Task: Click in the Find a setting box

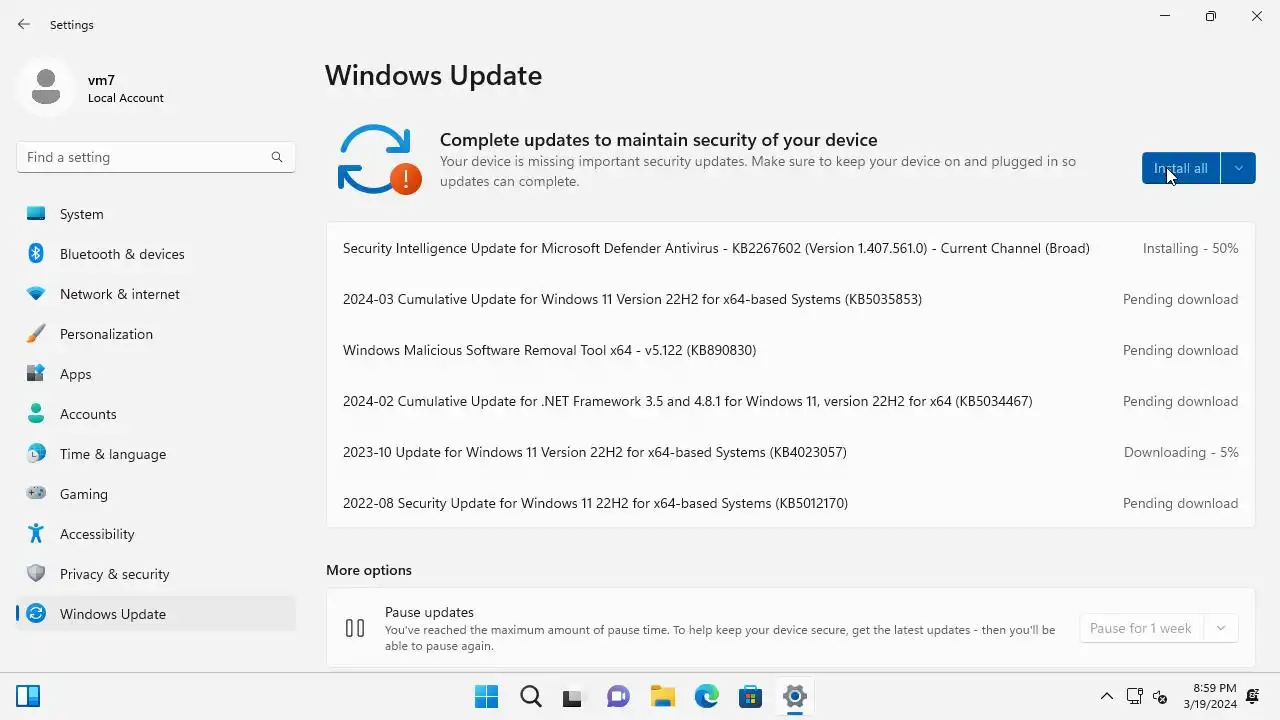Action: [x=156, y=157]
